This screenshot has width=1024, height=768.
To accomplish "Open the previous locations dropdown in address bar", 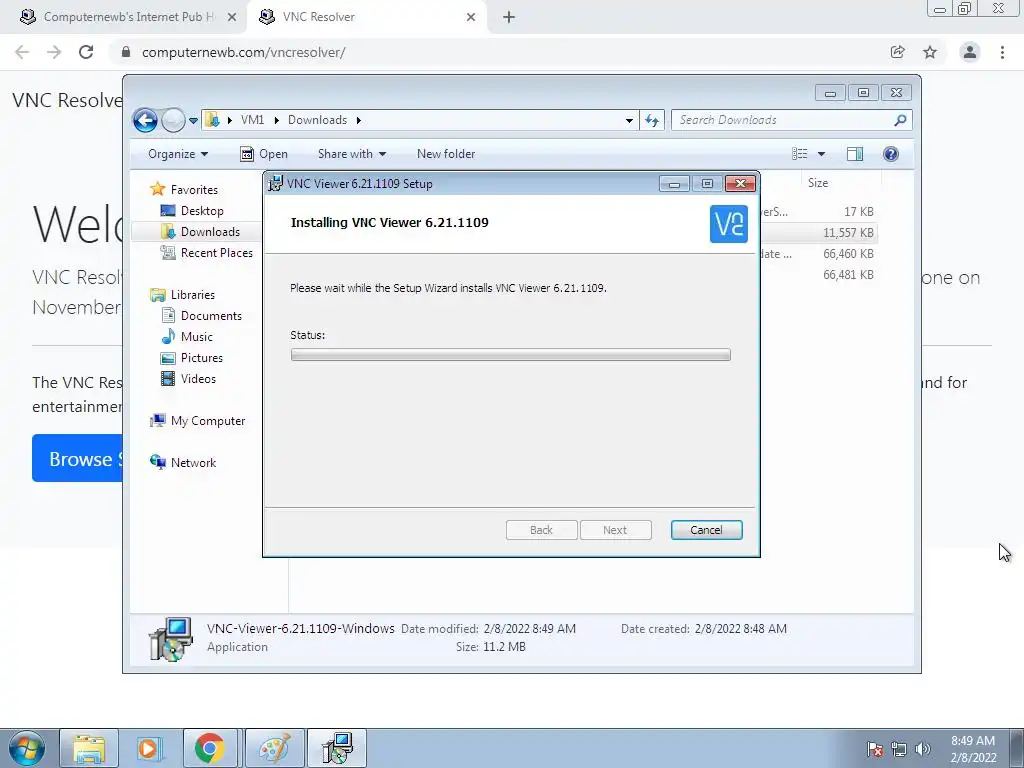I will pos(629,121).
